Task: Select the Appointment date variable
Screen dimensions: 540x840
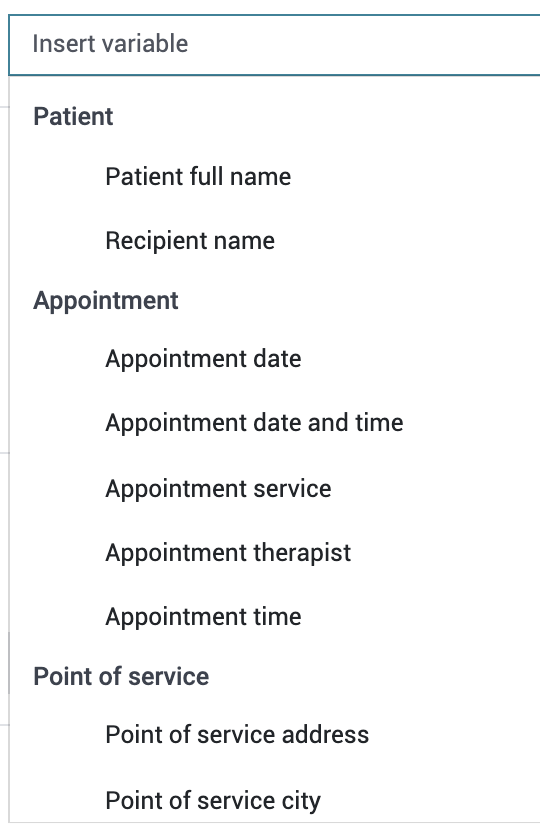Action: pos(274,358)
